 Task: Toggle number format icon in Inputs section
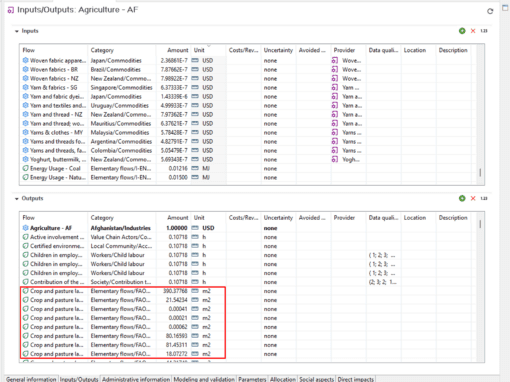click(484, 31)
